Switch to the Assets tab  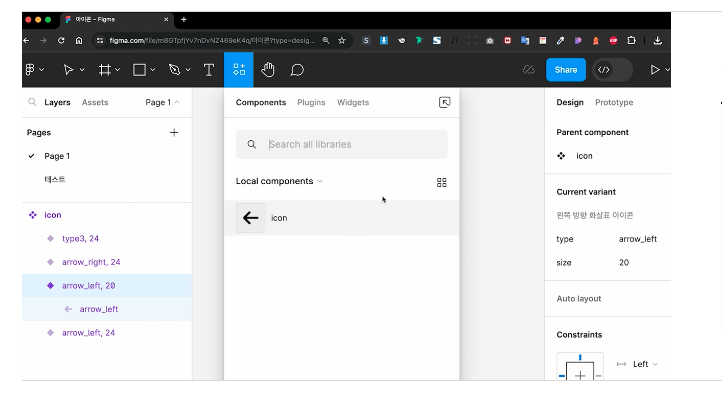(x=95, y=102)
